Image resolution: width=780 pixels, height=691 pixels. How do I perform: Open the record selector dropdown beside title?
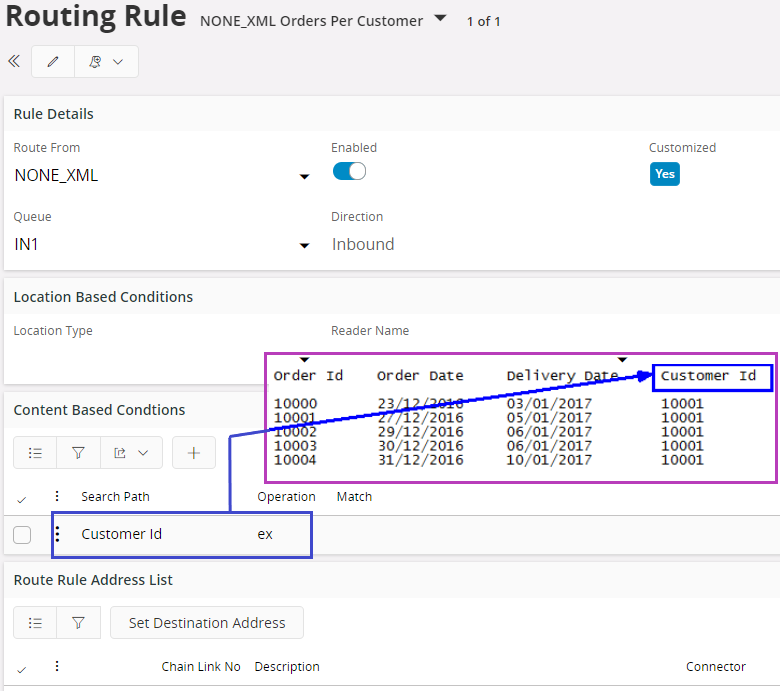coord(440,18)
